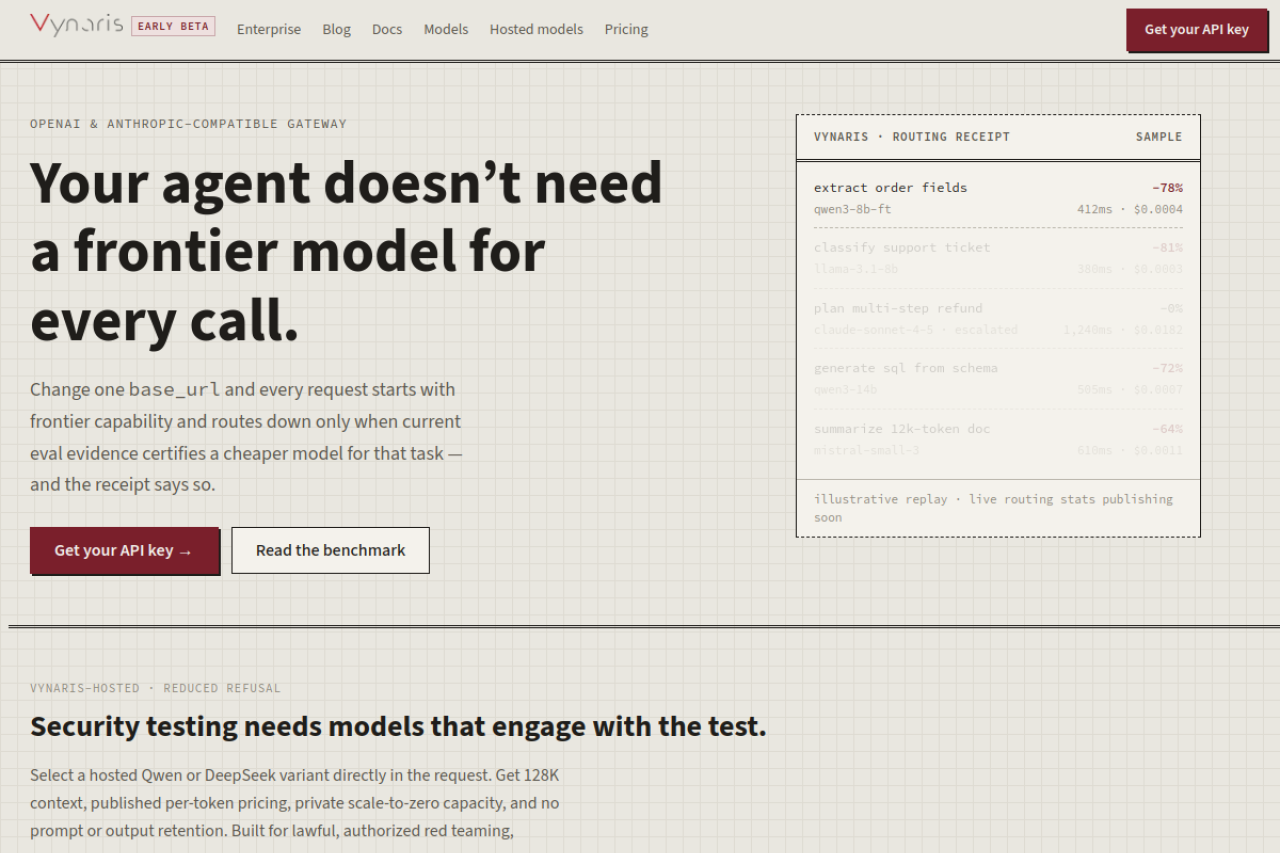Click the -78% savings value

[1167, 188]
